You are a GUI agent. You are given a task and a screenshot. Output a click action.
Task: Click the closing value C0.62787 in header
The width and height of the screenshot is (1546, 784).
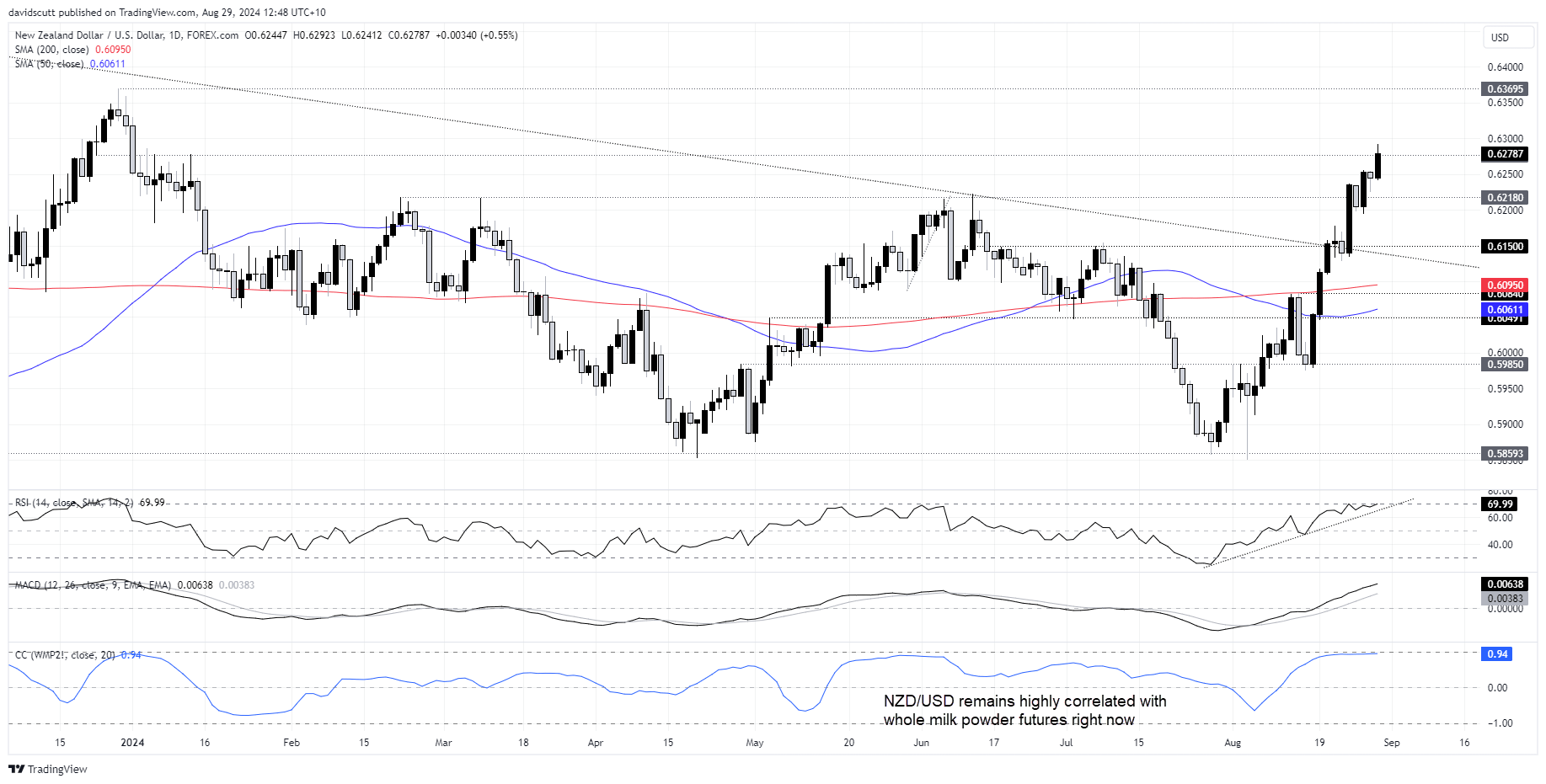(409, 35)
